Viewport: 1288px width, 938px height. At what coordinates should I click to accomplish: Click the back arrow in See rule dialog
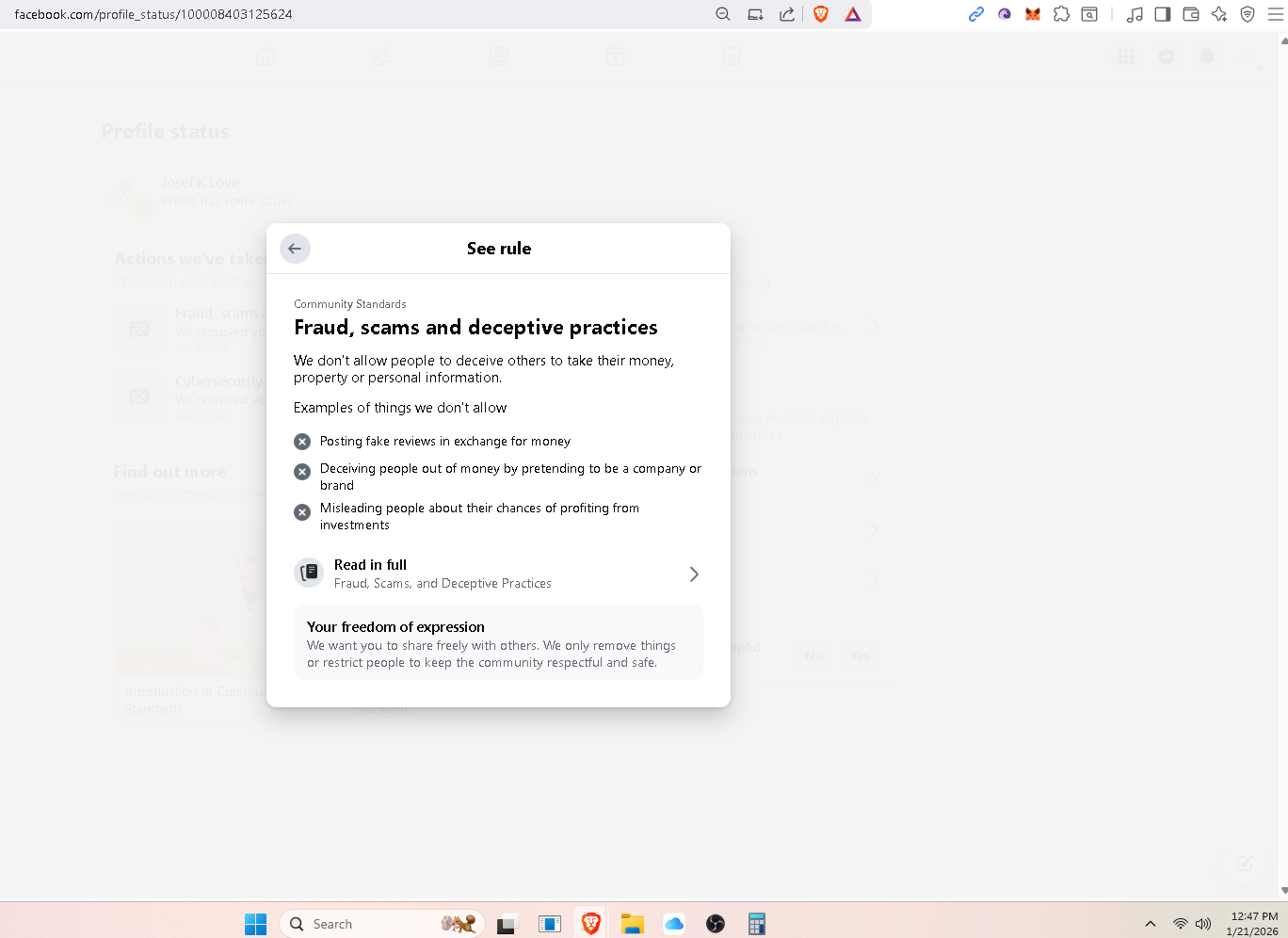point(295,249)
